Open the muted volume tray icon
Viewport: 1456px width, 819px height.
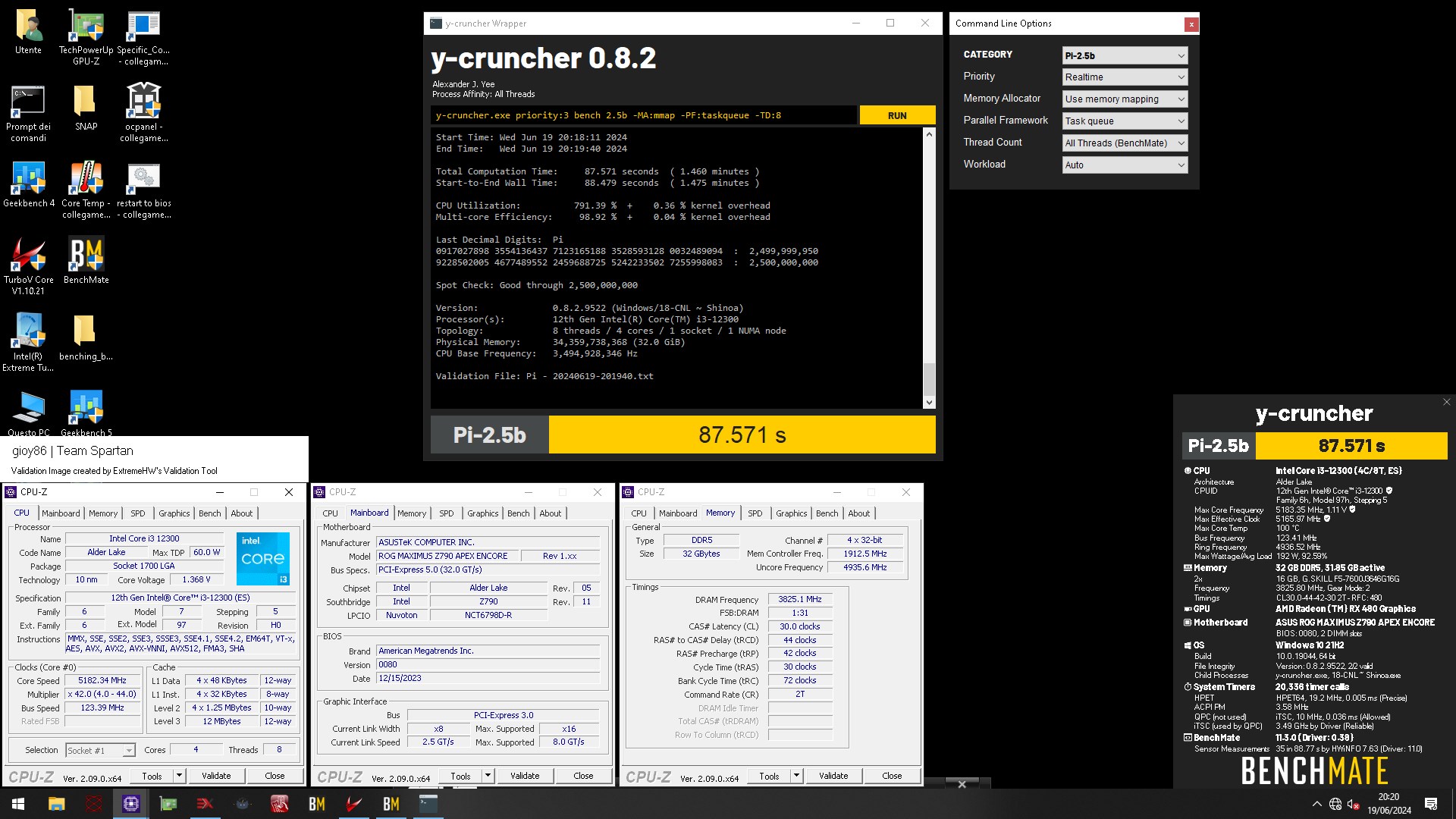tap(1354, 804)
